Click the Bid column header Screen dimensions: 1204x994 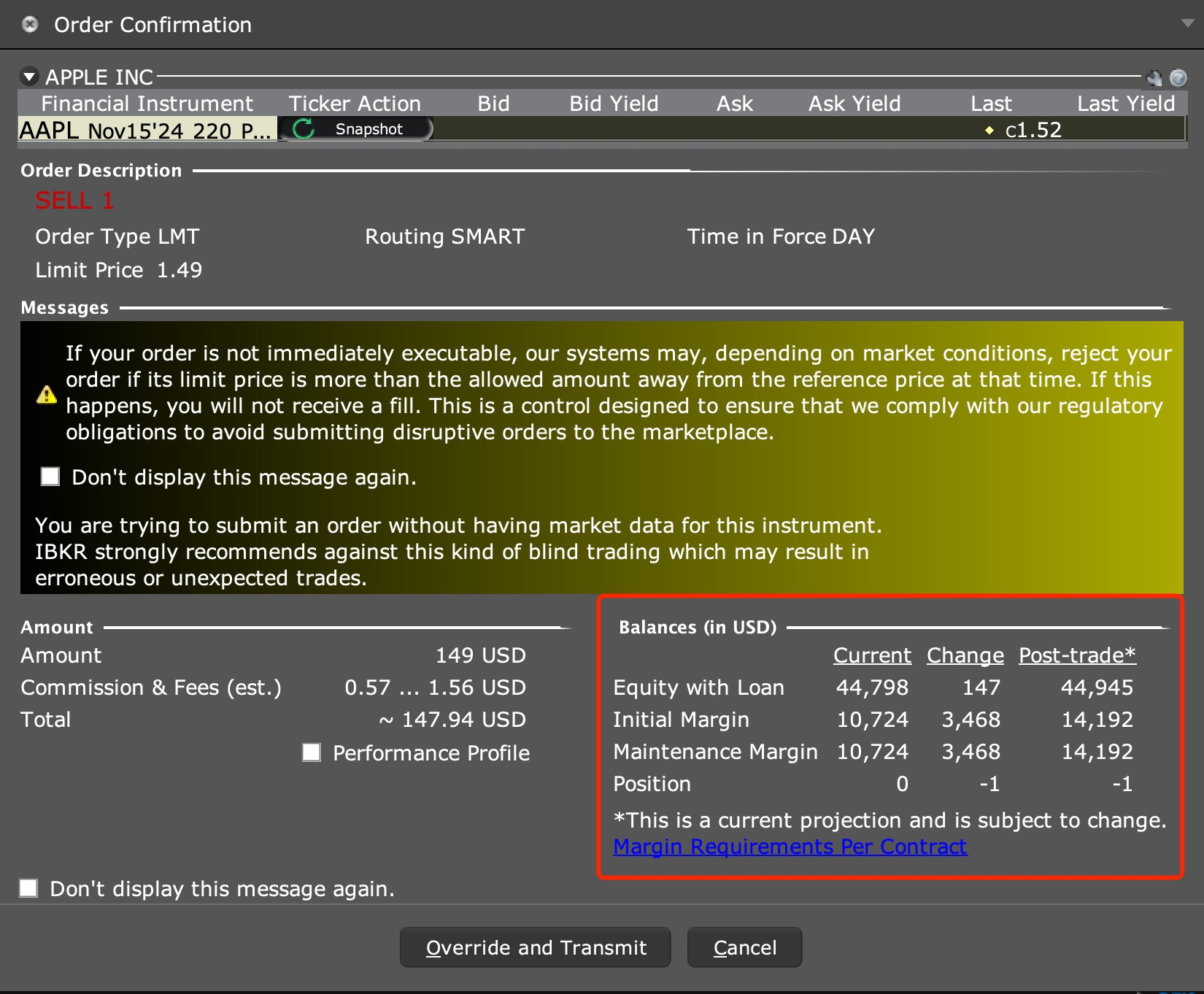pyautogui.click(x=493, y=104)
